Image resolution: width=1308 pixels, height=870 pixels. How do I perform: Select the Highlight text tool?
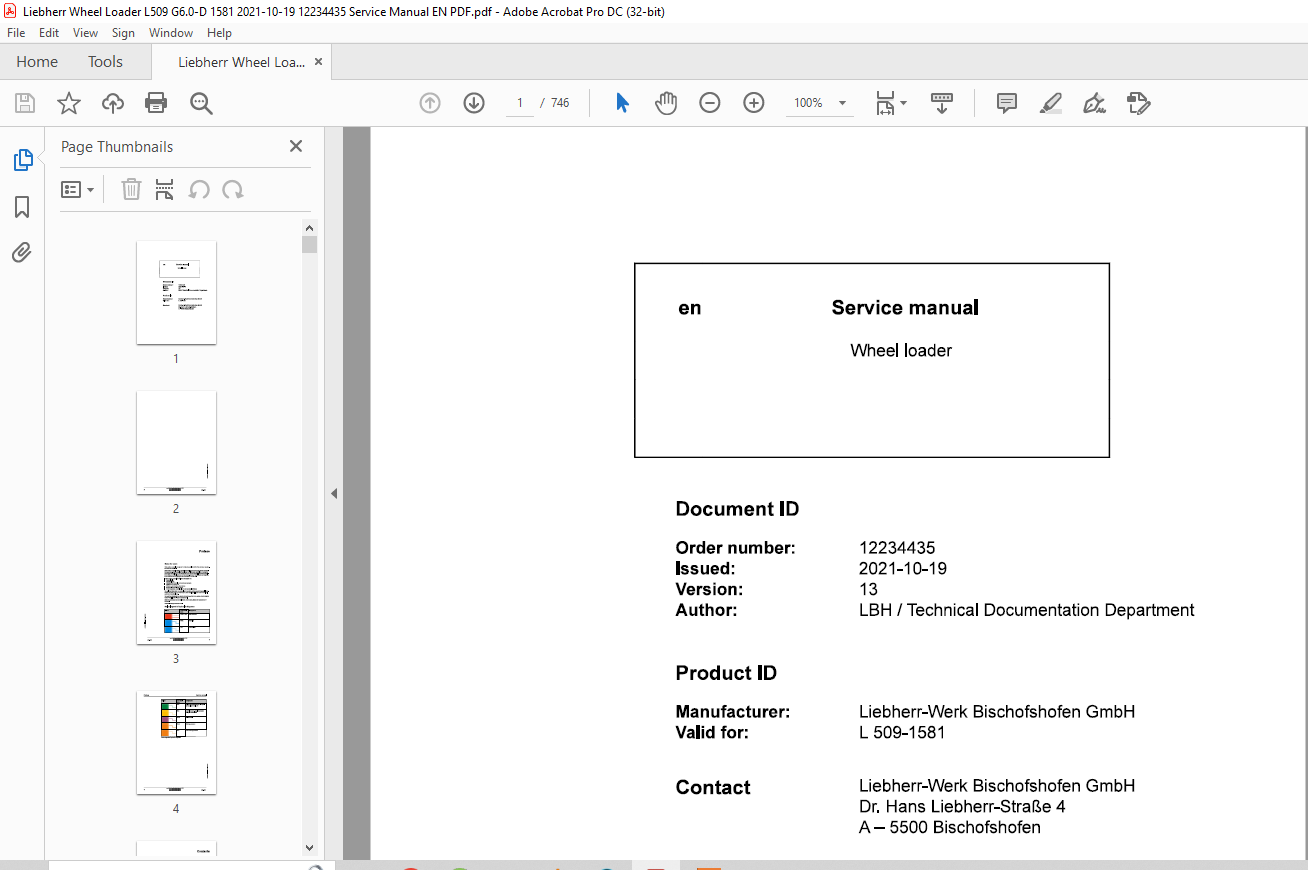pos(1051,103)
